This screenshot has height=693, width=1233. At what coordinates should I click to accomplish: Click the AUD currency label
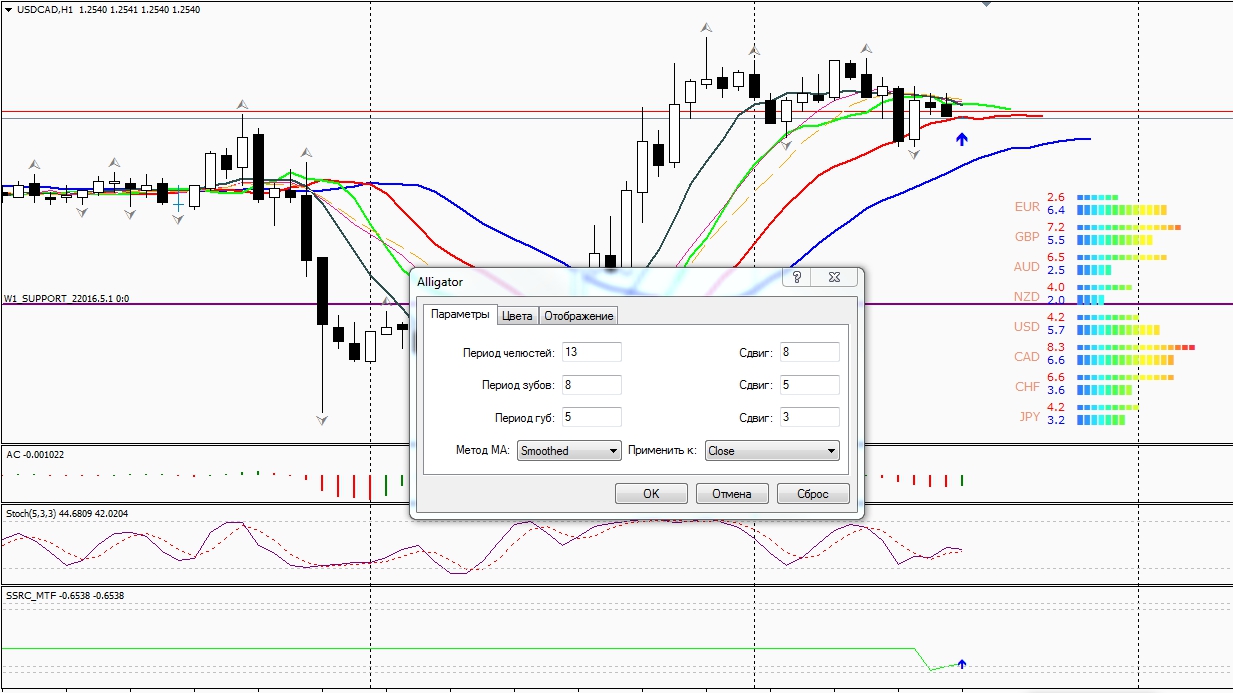[1027, 267]
